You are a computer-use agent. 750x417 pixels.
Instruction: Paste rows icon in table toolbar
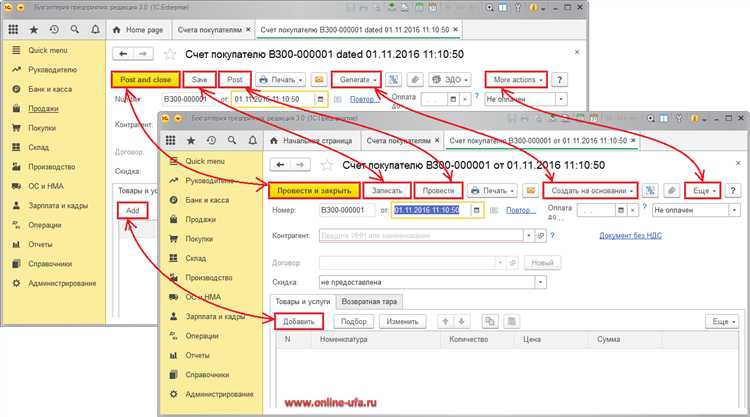pyautogui.click(x=511, y=321)
